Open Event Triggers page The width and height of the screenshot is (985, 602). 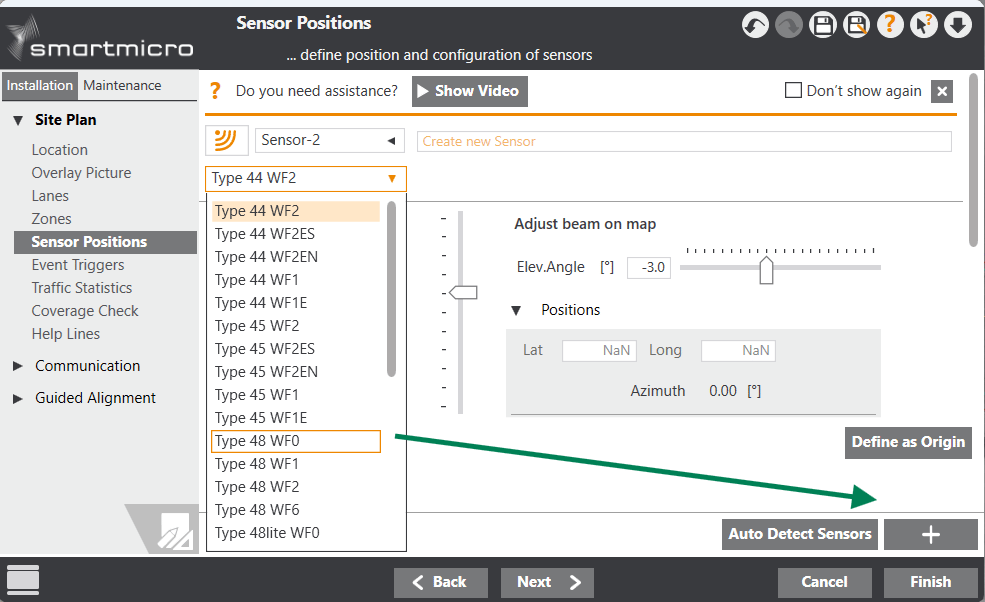click(x=78, y=265)
